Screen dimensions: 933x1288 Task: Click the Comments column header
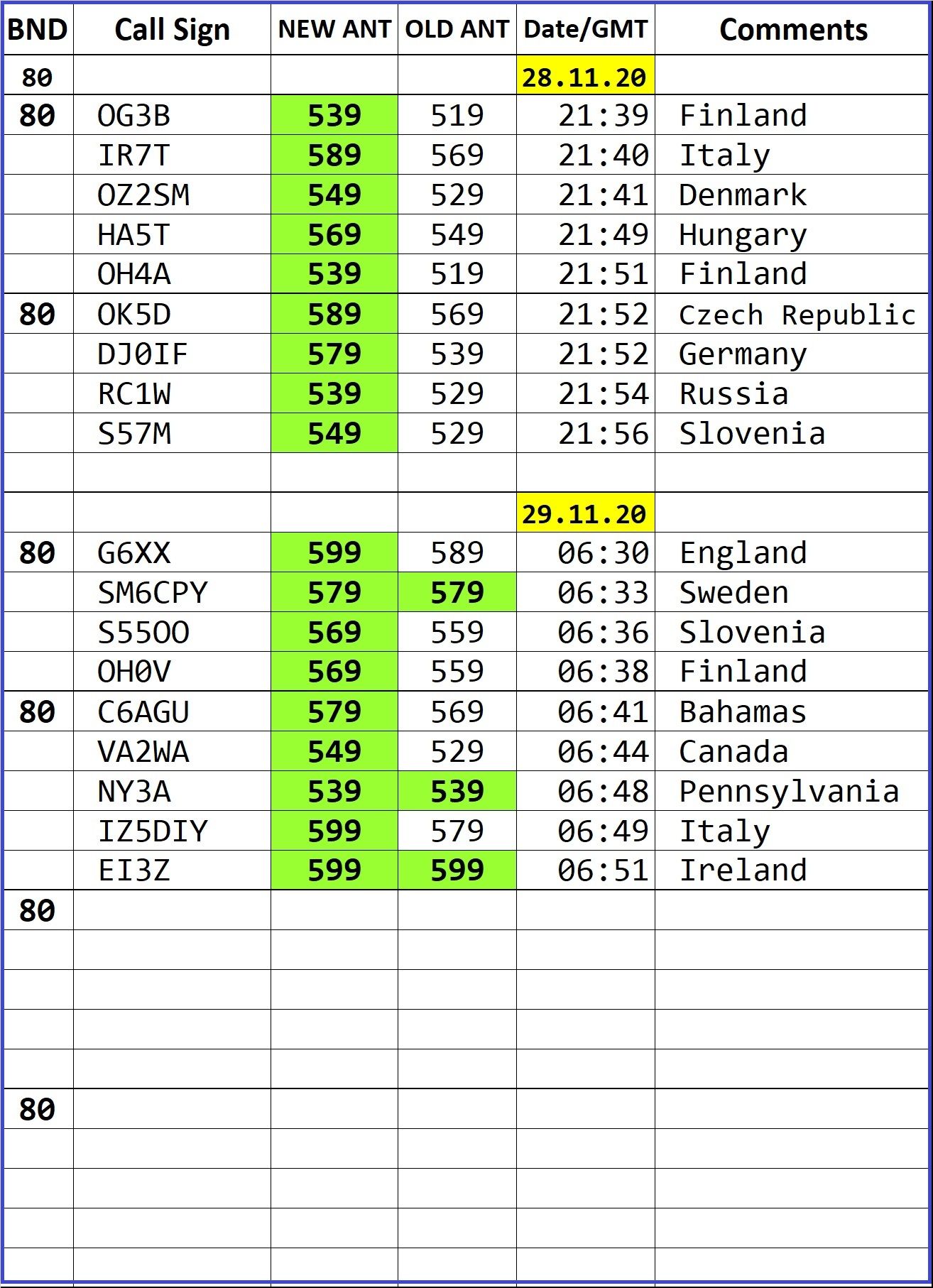point(792,30)
